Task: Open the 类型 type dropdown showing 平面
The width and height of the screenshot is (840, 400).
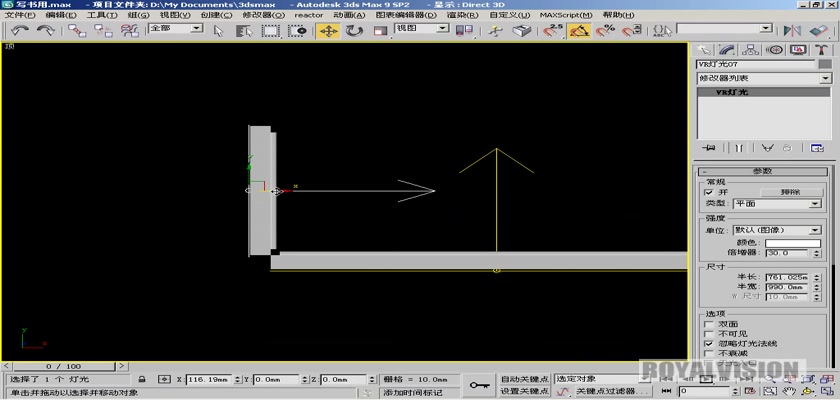Action: point(777,203)
